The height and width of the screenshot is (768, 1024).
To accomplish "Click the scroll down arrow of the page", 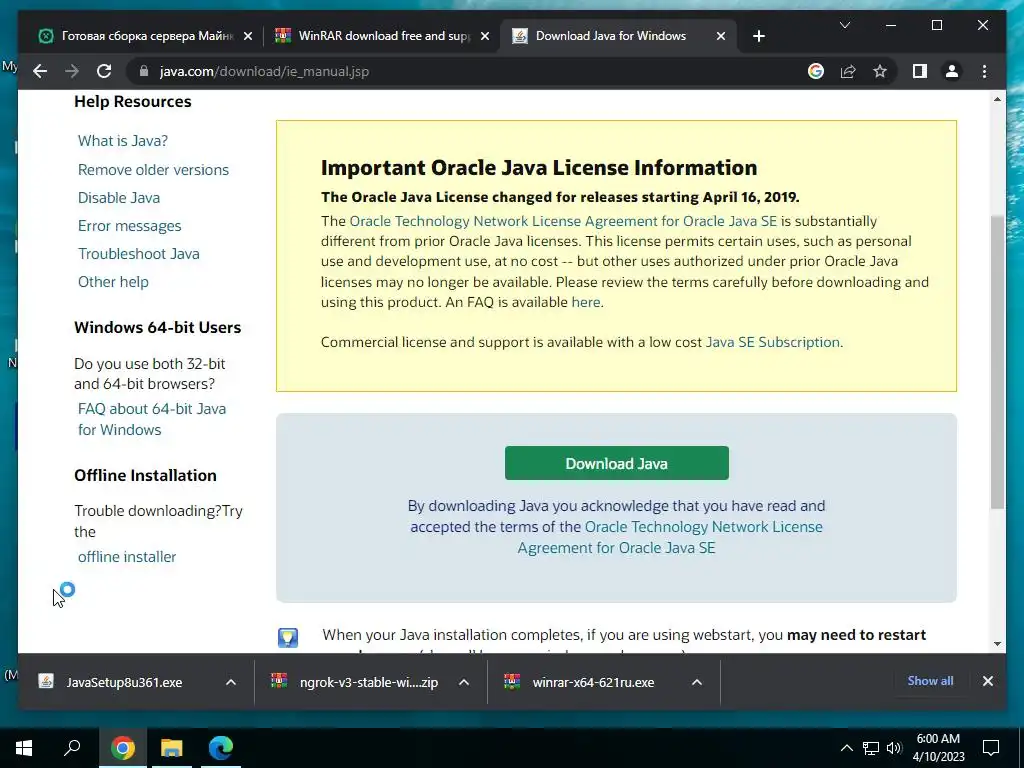I will [x=997, y=644].
